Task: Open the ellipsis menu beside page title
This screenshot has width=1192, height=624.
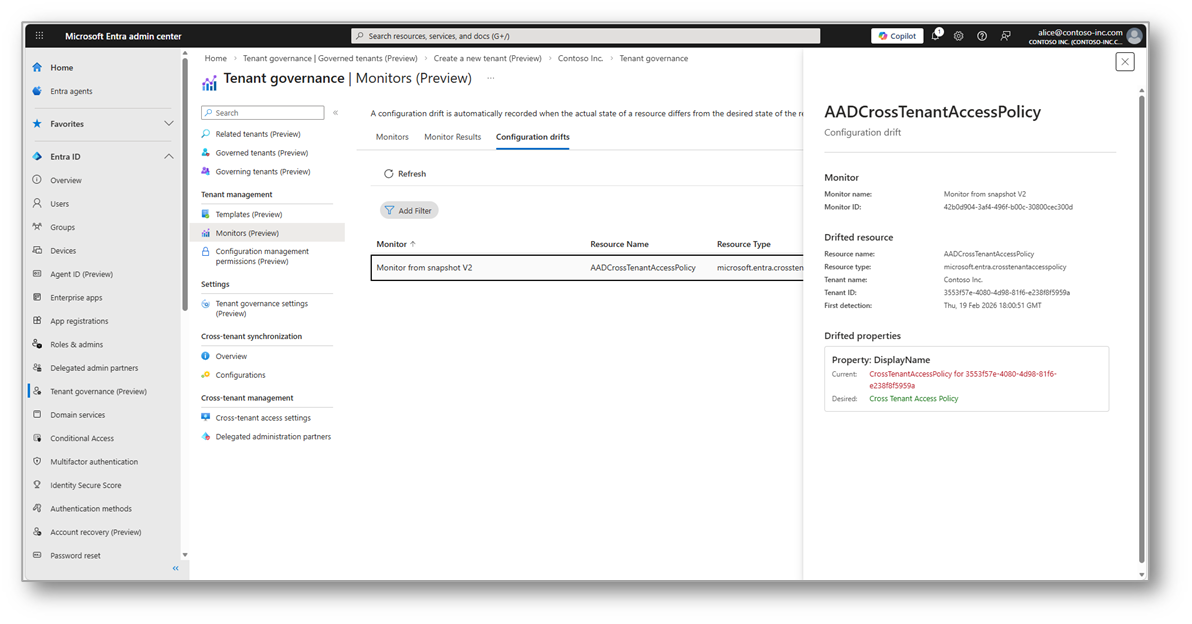Action: click(x=490, y=78)
